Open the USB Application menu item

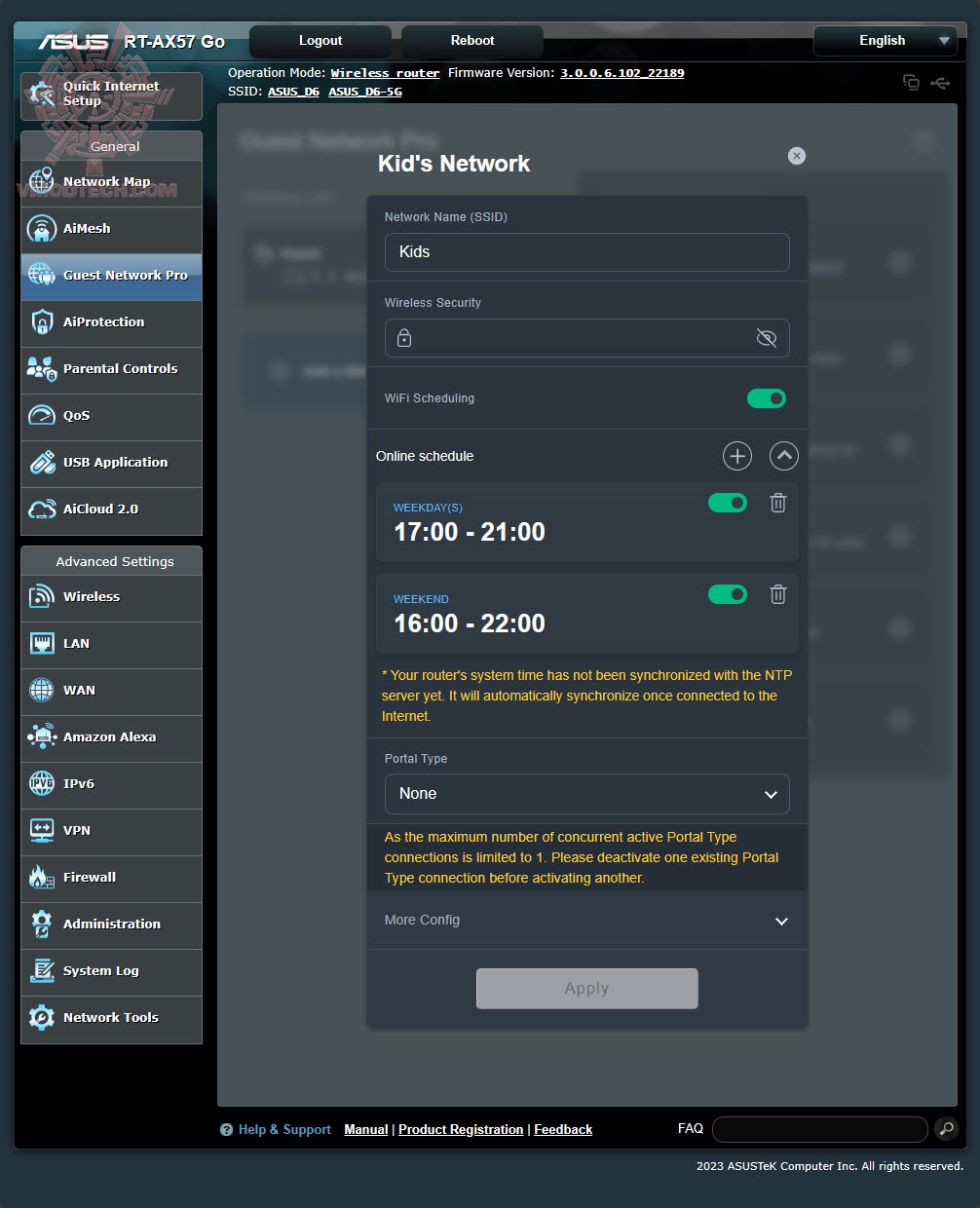tap(111, 463)
